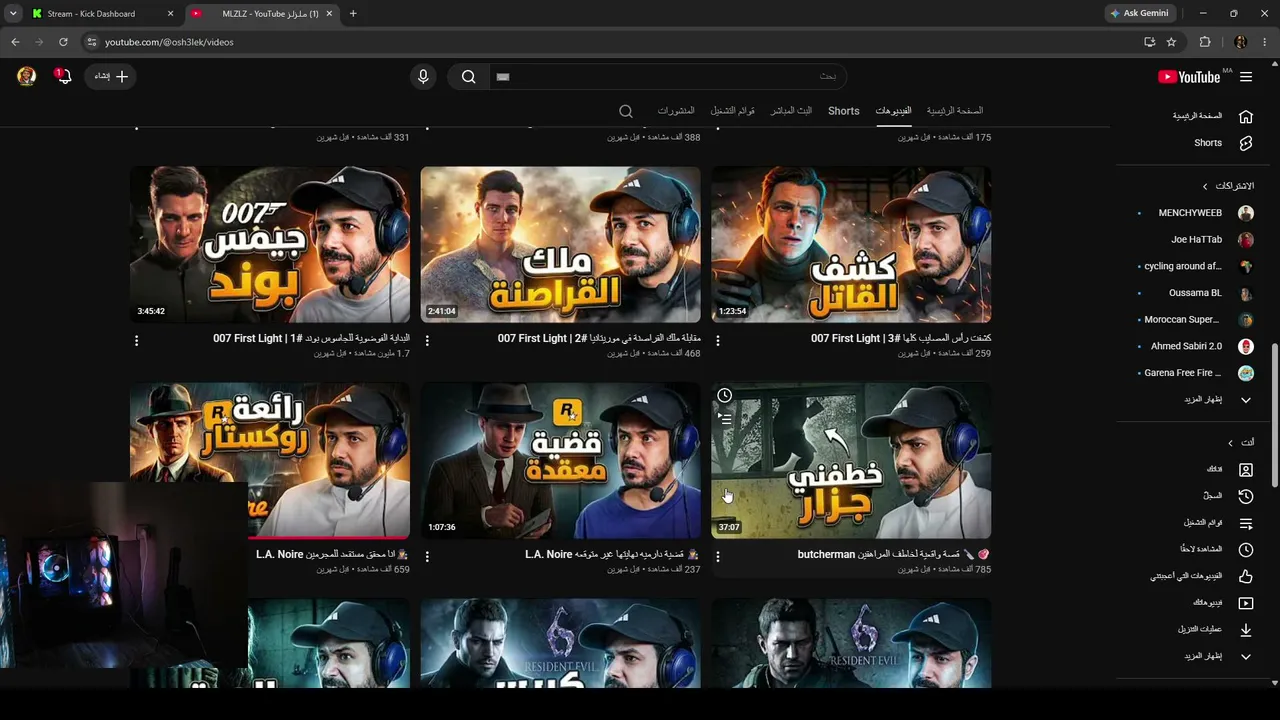Show more subscriptions below Garena Free Fire
This screenshot has height=720, width=1280.
click(x=1246, y=400)
